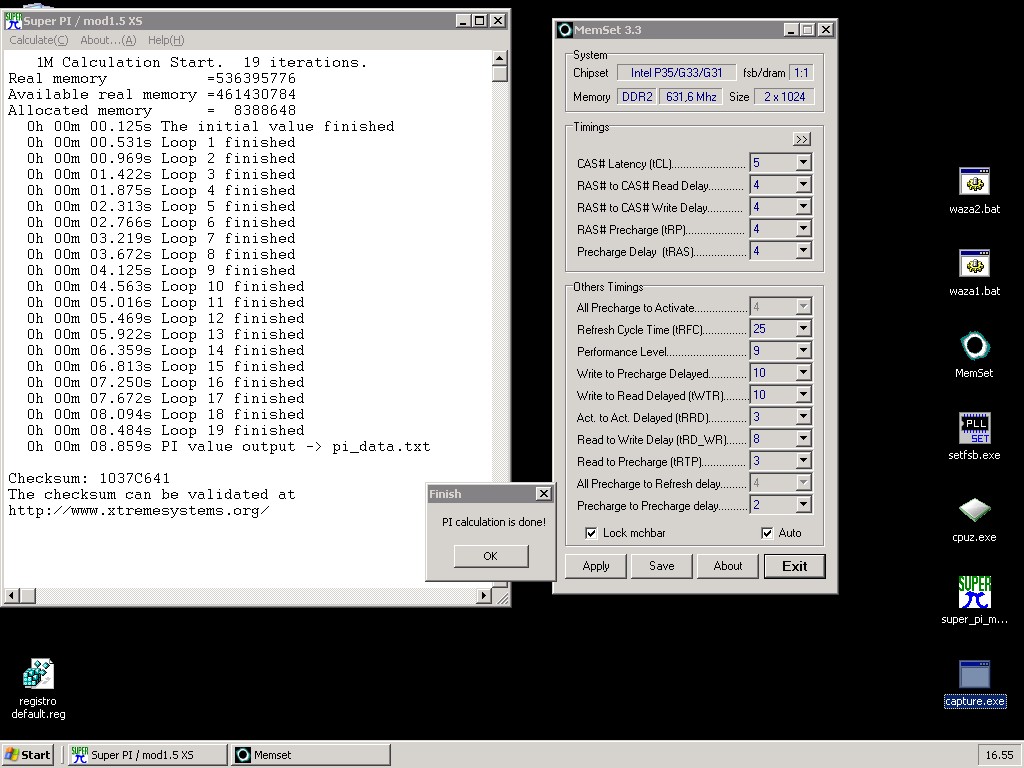The width and height of the screenshot is (1024, 768).
Task: Click the Checksum: 1037C641 text line
Action: point(89,478)
